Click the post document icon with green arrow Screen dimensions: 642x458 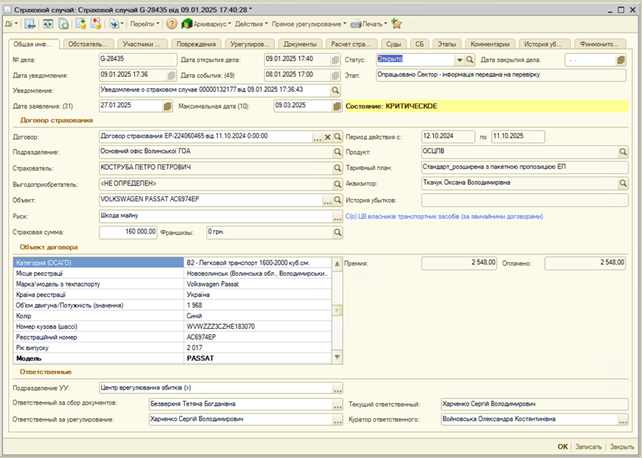(81, 24)
